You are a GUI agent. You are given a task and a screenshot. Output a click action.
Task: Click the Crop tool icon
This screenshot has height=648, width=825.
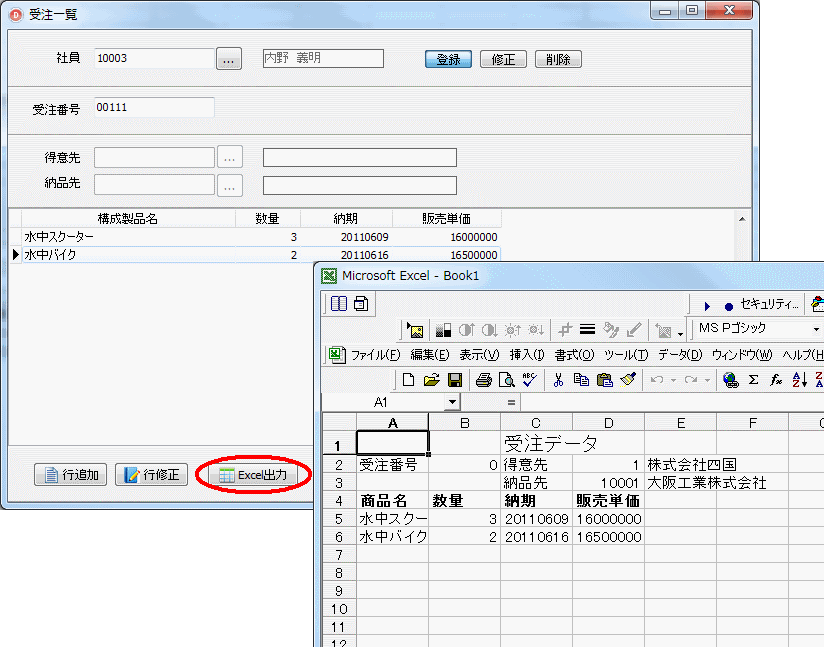pyautogui.click(x=565, y=330)
